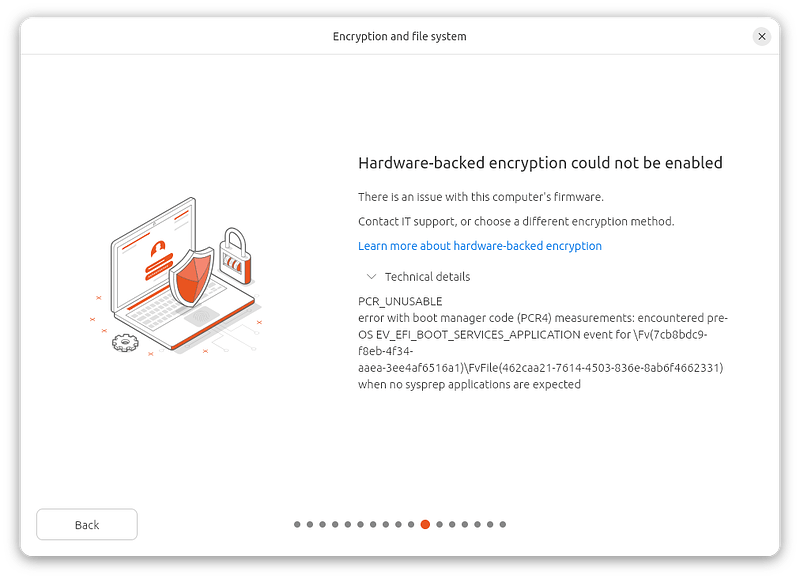Click the fingerprint touchpad on laptop illustration
The height and width of the screenshot is (578, 800).
[201, 317]
